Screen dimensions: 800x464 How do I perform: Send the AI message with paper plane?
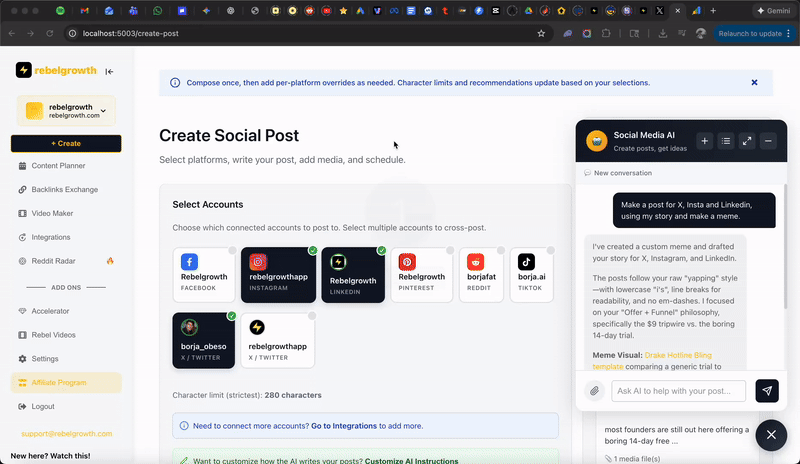pyautogui.click(x=767, y=391)
